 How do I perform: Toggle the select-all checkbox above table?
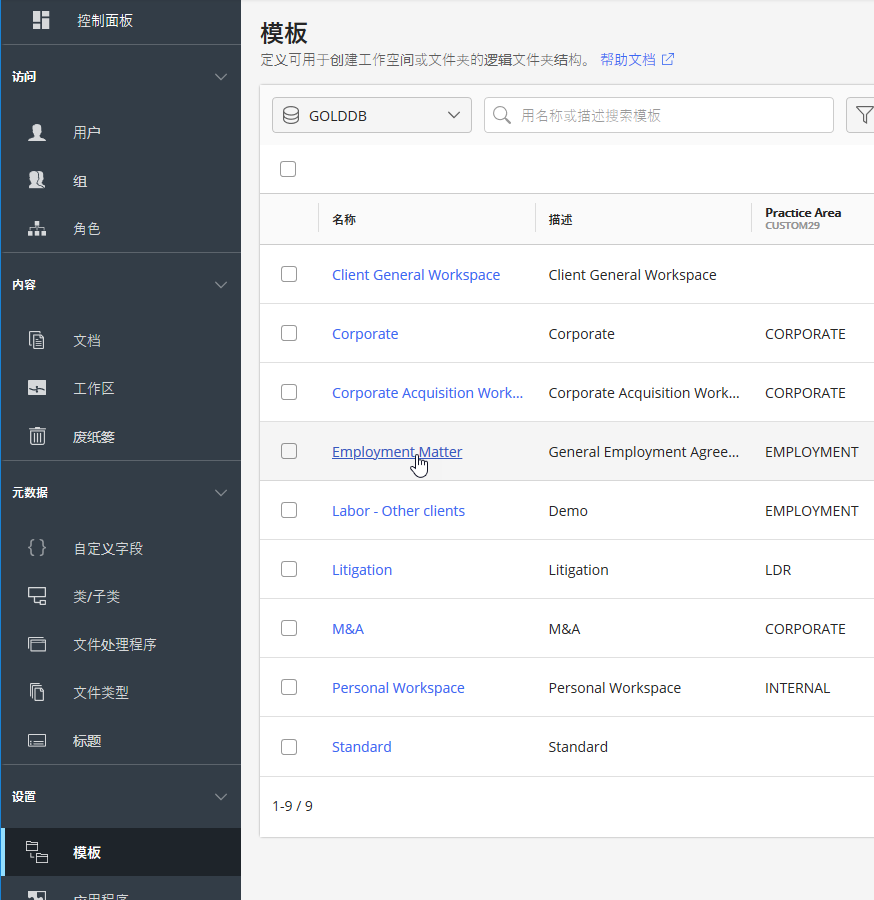click(x=288, y=169)
